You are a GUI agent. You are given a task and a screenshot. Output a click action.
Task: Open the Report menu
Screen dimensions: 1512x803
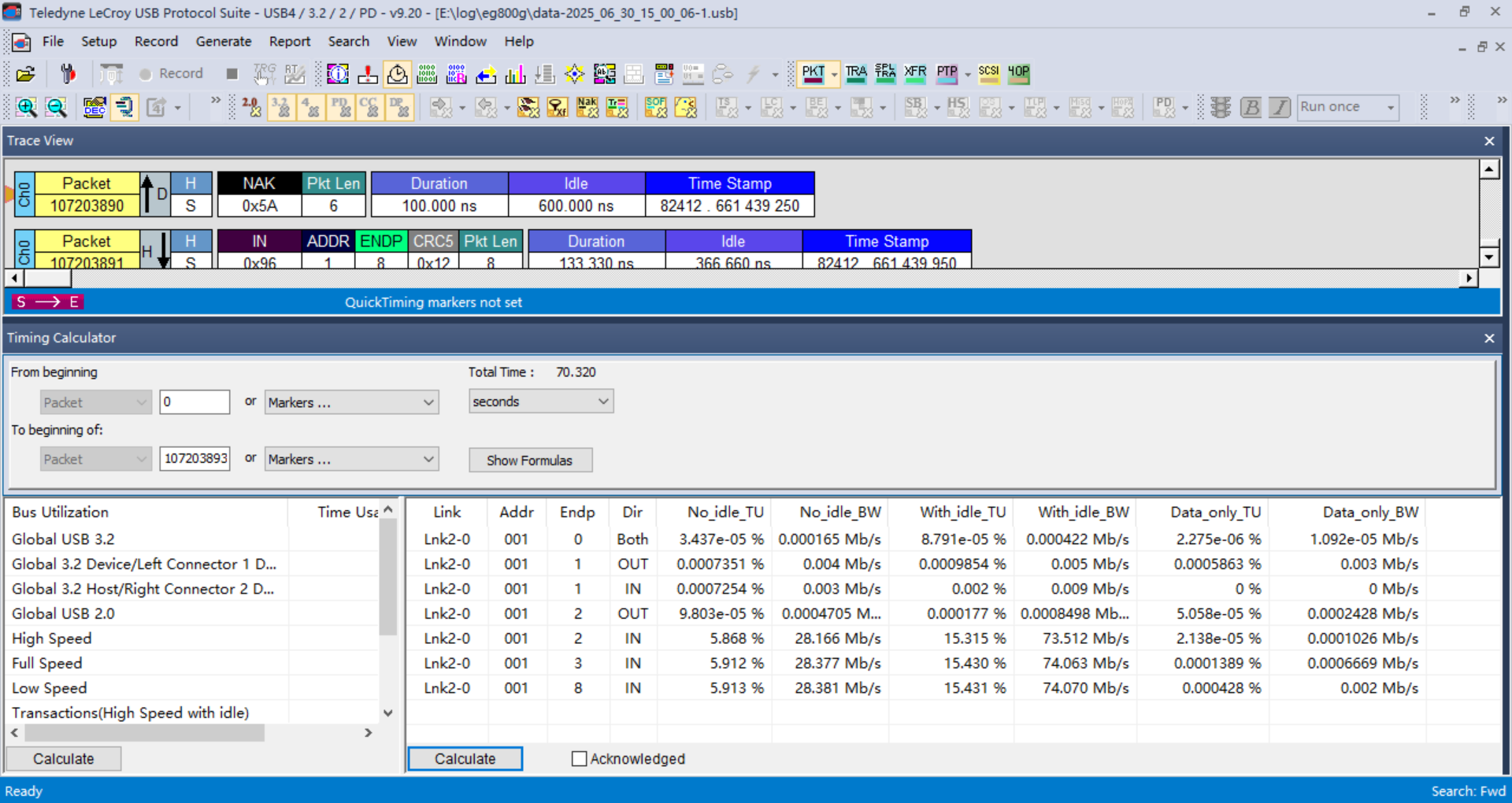coord(290,41)
